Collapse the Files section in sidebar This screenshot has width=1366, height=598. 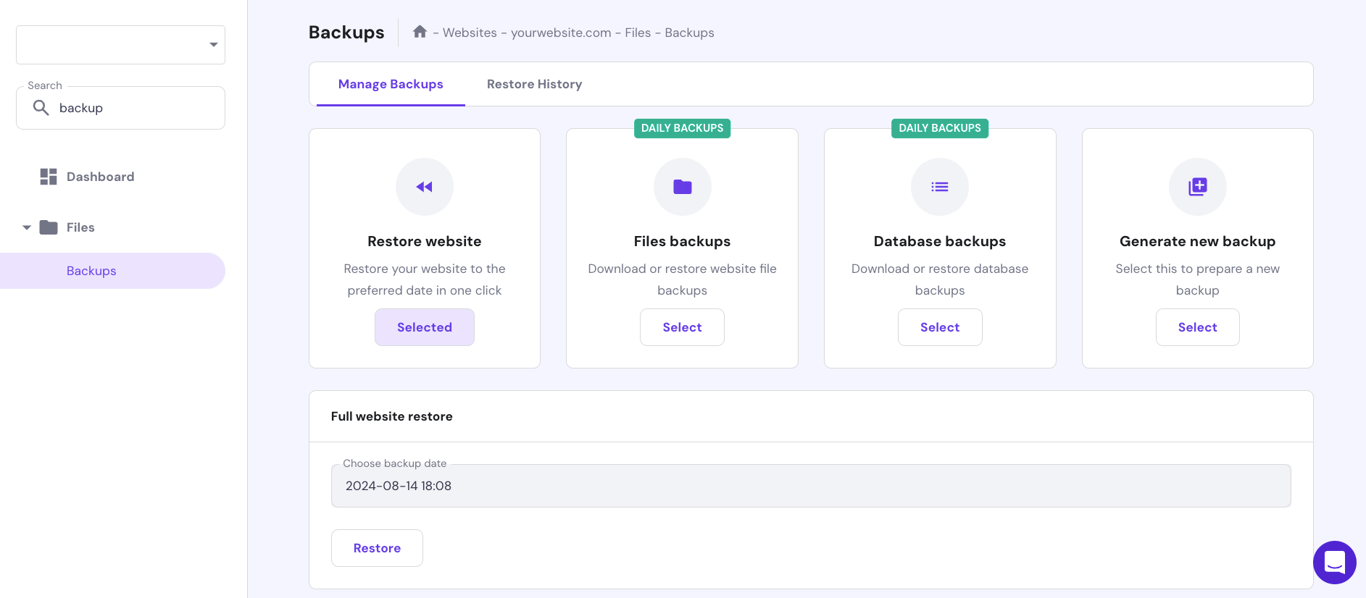pyautogui.click(x=27, y=227)
